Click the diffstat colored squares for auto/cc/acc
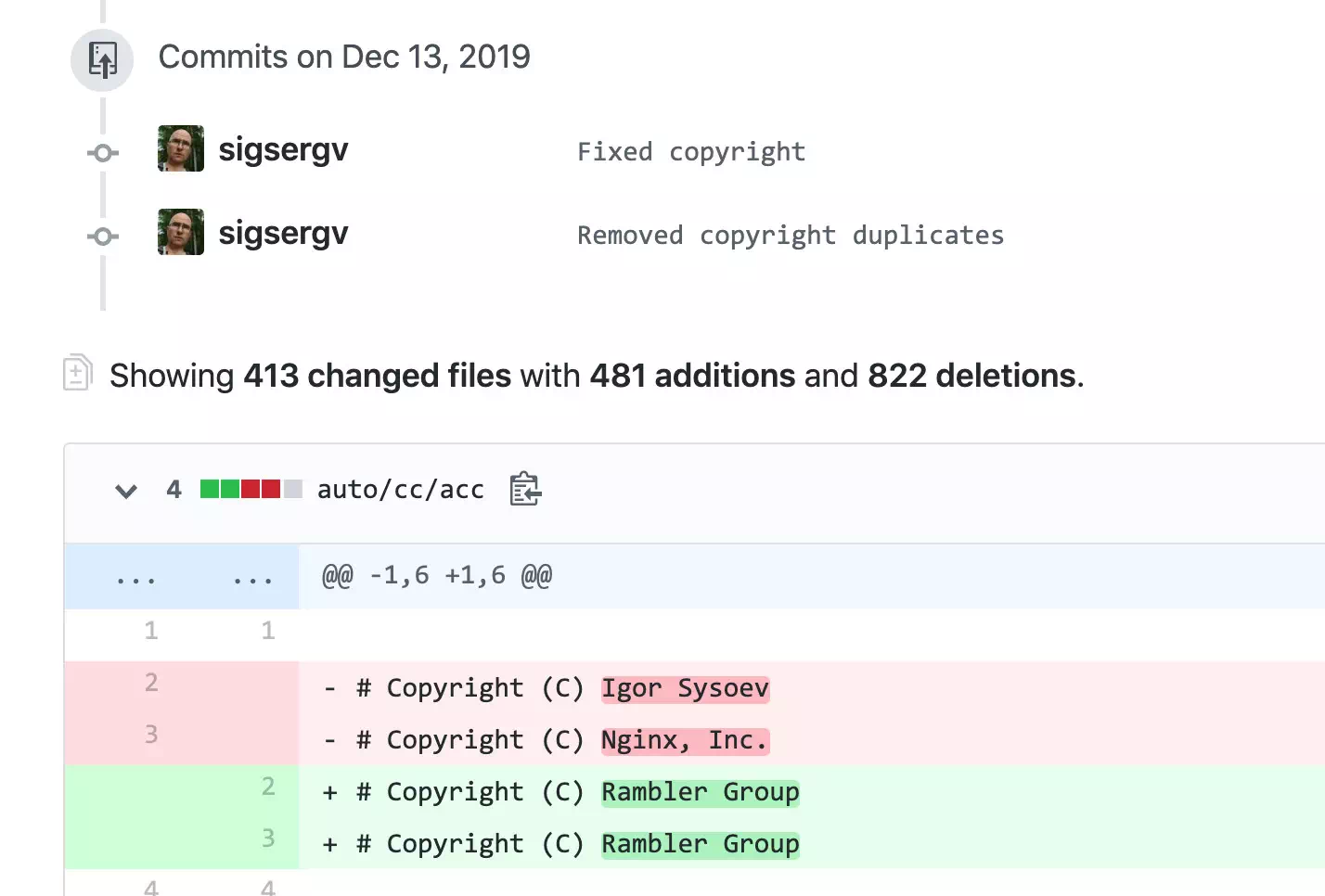The height and width of the screenshot is (896, 1325). tap(251, 489)
